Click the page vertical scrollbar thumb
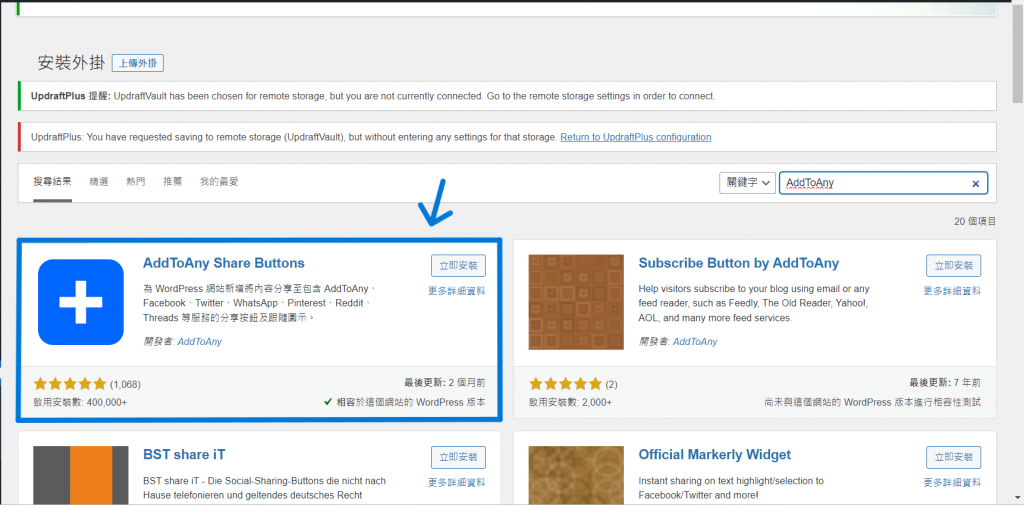 click(1017, 52)
